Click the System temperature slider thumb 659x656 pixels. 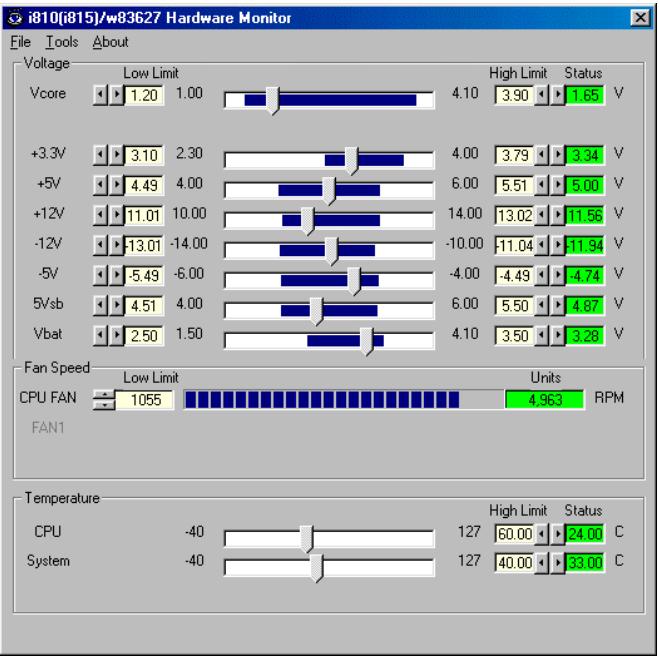click(316, 568)
